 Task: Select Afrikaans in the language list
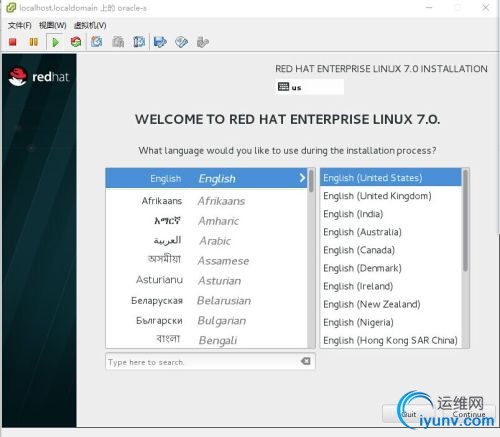click(x=207, y=201)
